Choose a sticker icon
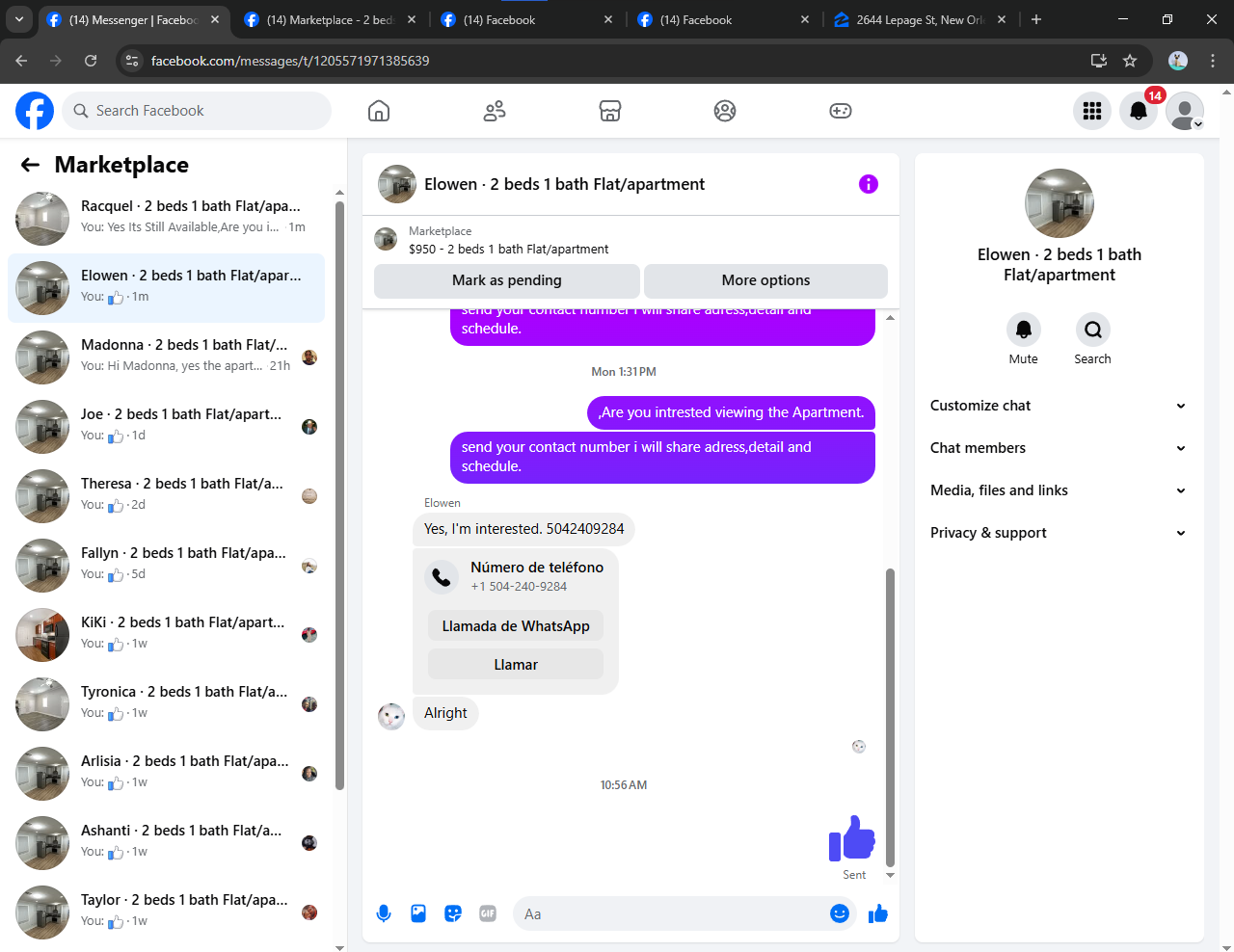This screenshot has width=1234, height=952. click(x=453, y=913)
